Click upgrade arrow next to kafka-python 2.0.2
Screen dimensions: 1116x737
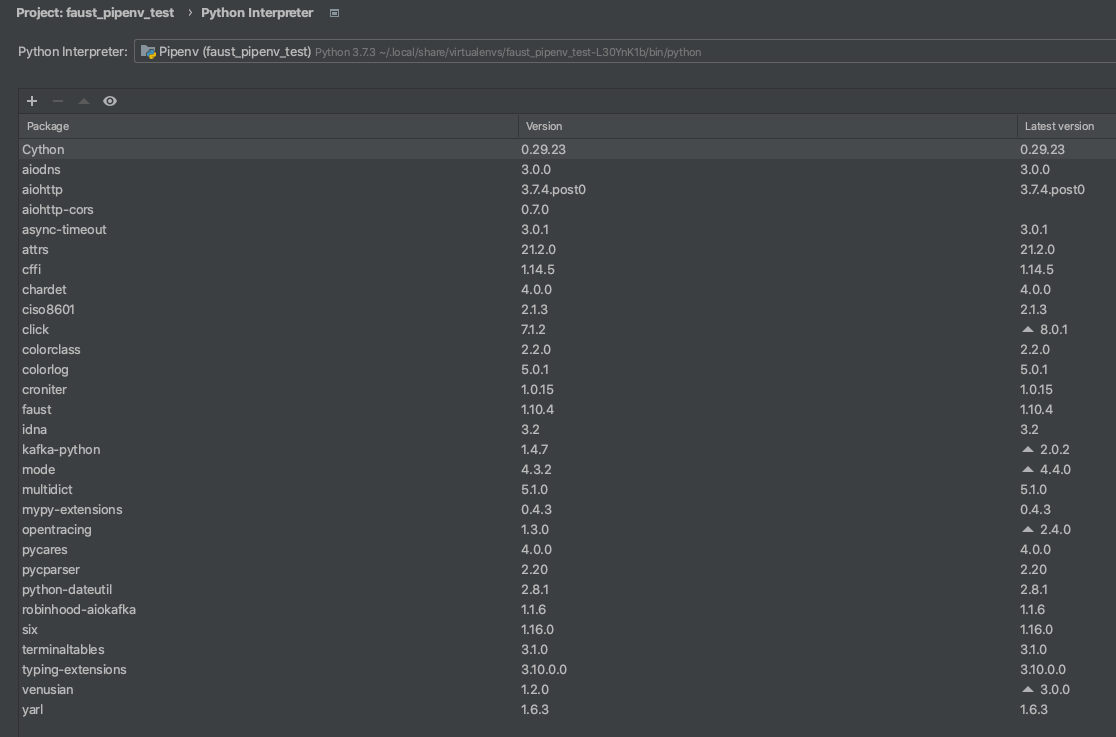coord(1028,449)
